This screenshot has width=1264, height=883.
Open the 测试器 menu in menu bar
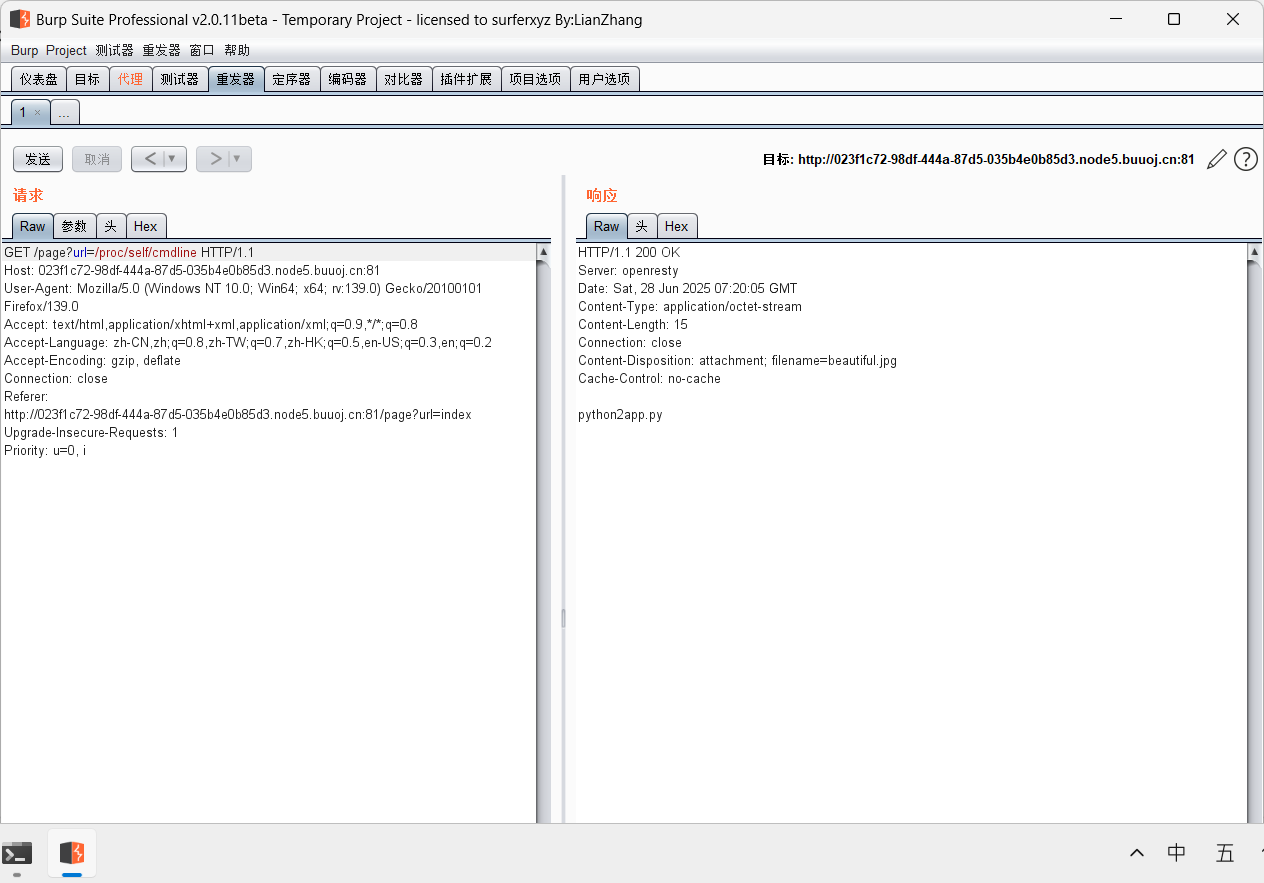click(x=114, y=50)
